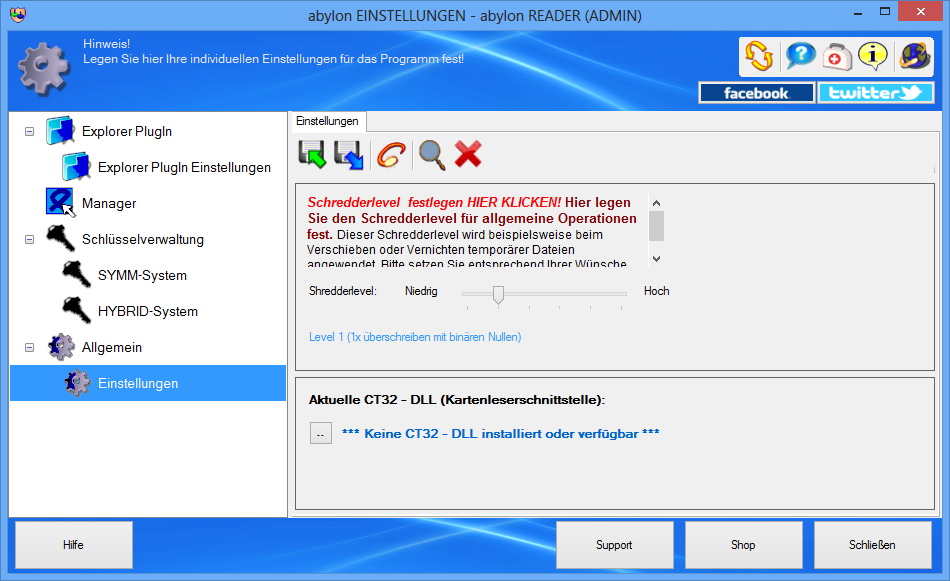Click the Support button

(614, 545)
